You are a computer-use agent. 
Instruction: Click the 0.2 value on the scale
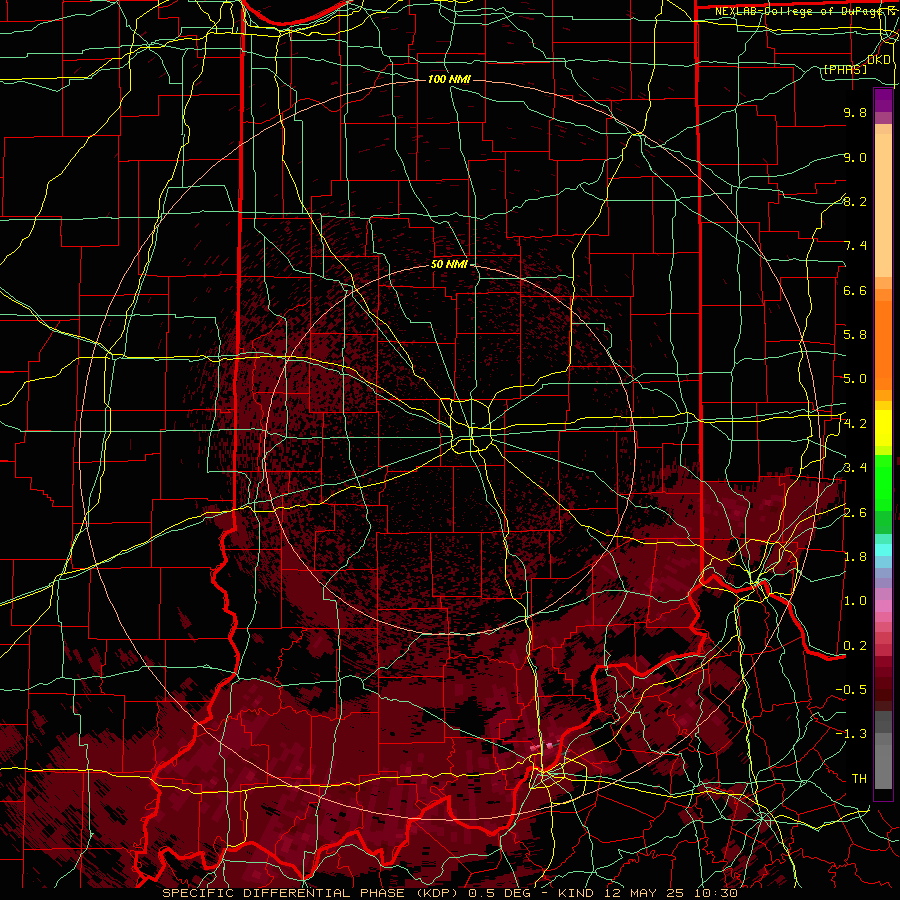[x=855, y=646]
